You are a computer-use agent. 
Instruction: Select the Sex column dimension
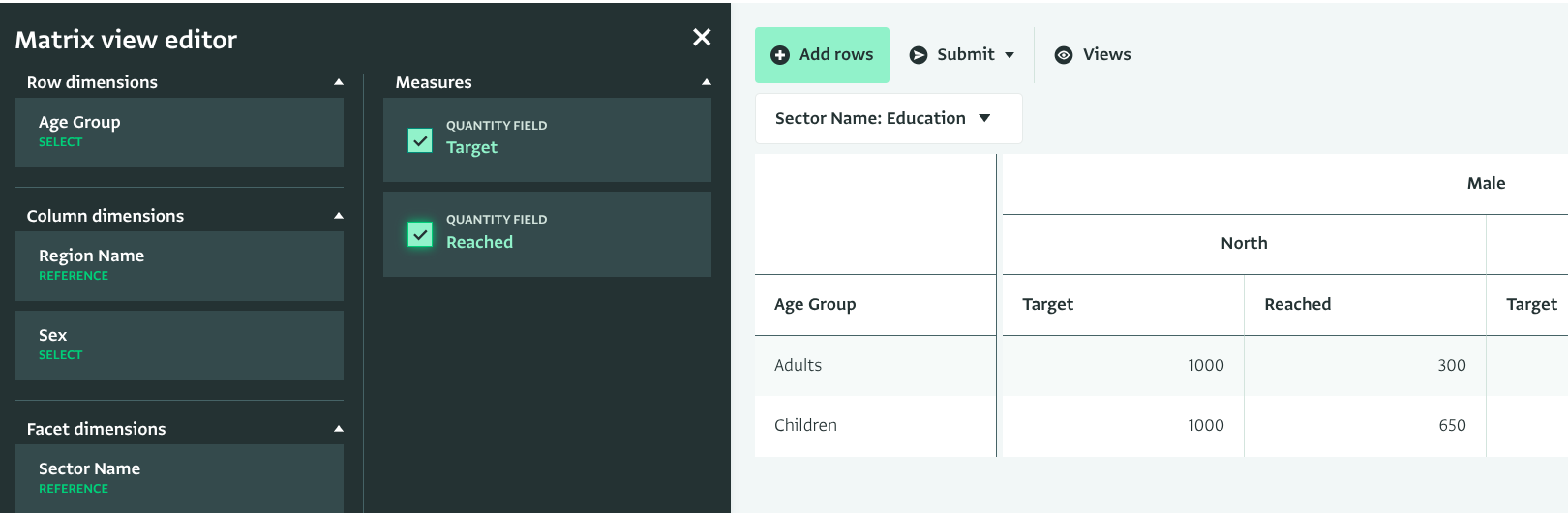click(179, 345)
